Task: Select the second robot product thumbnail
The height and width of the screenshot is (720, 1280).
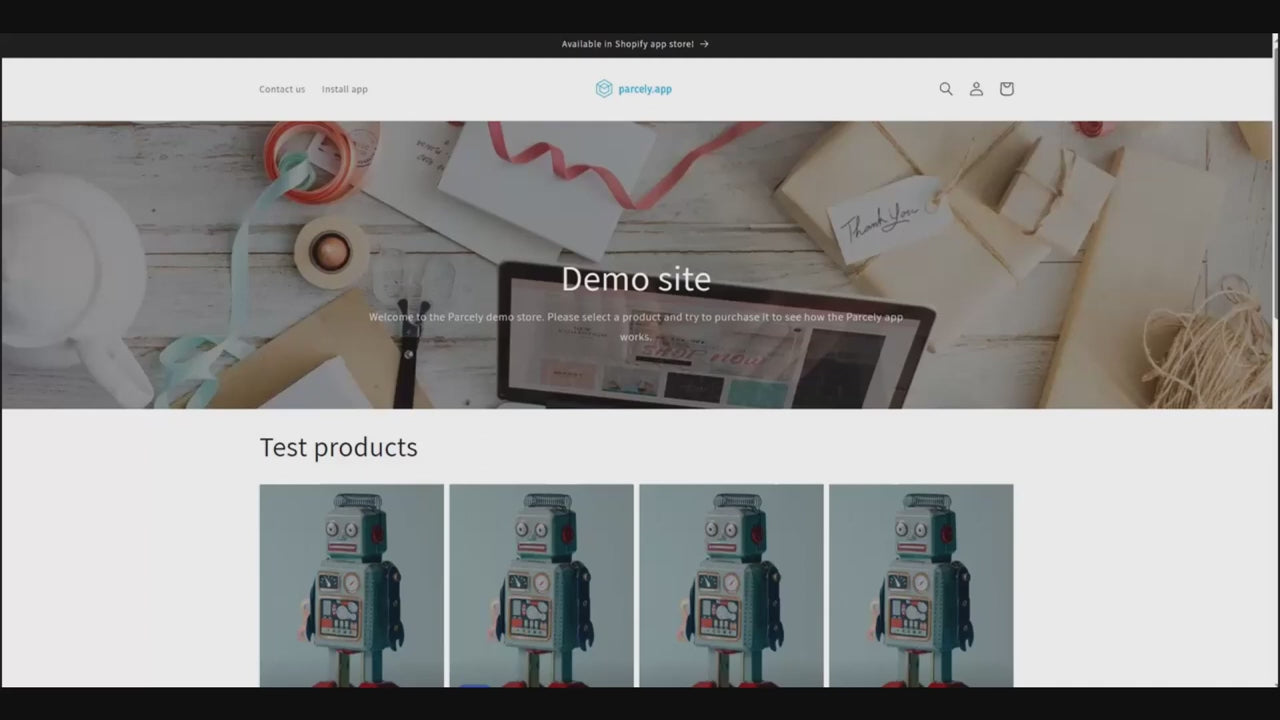Action: [x=541, y=585]
